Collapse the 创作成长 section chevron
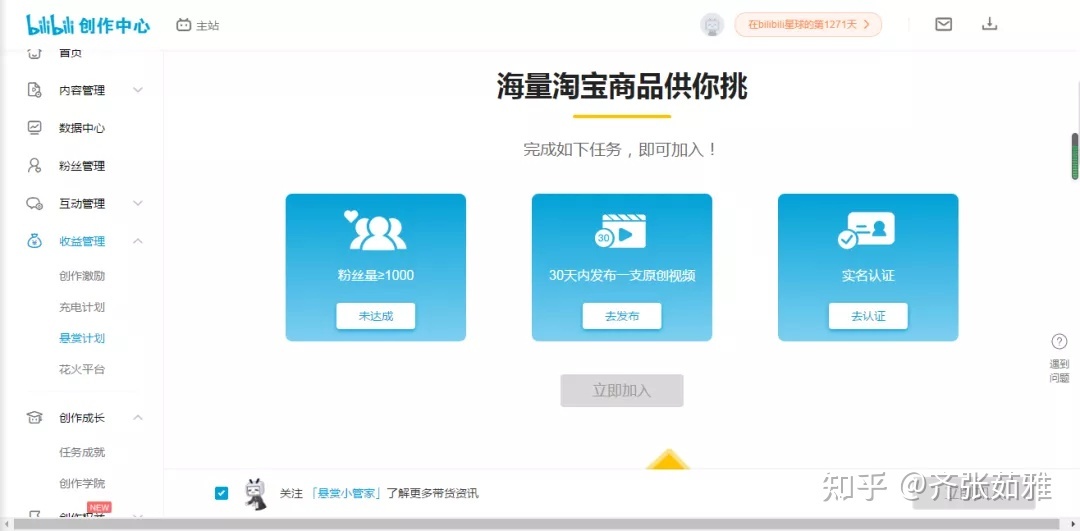Viewport: 1080px width, 531px height. [138, 417]
